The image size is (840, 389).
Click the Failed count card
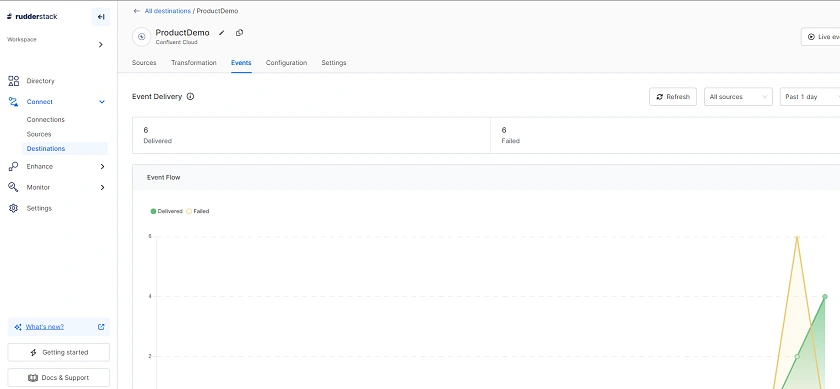point(665,136)
